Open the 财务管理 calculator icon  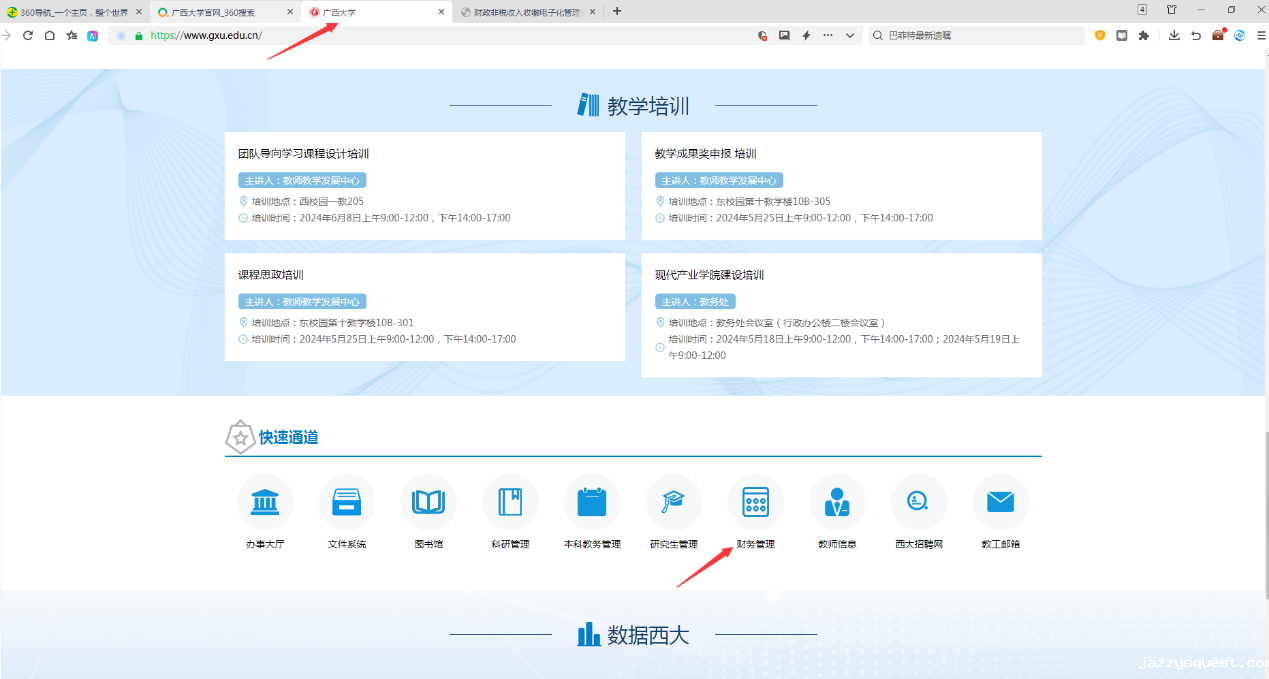[755, 502]
